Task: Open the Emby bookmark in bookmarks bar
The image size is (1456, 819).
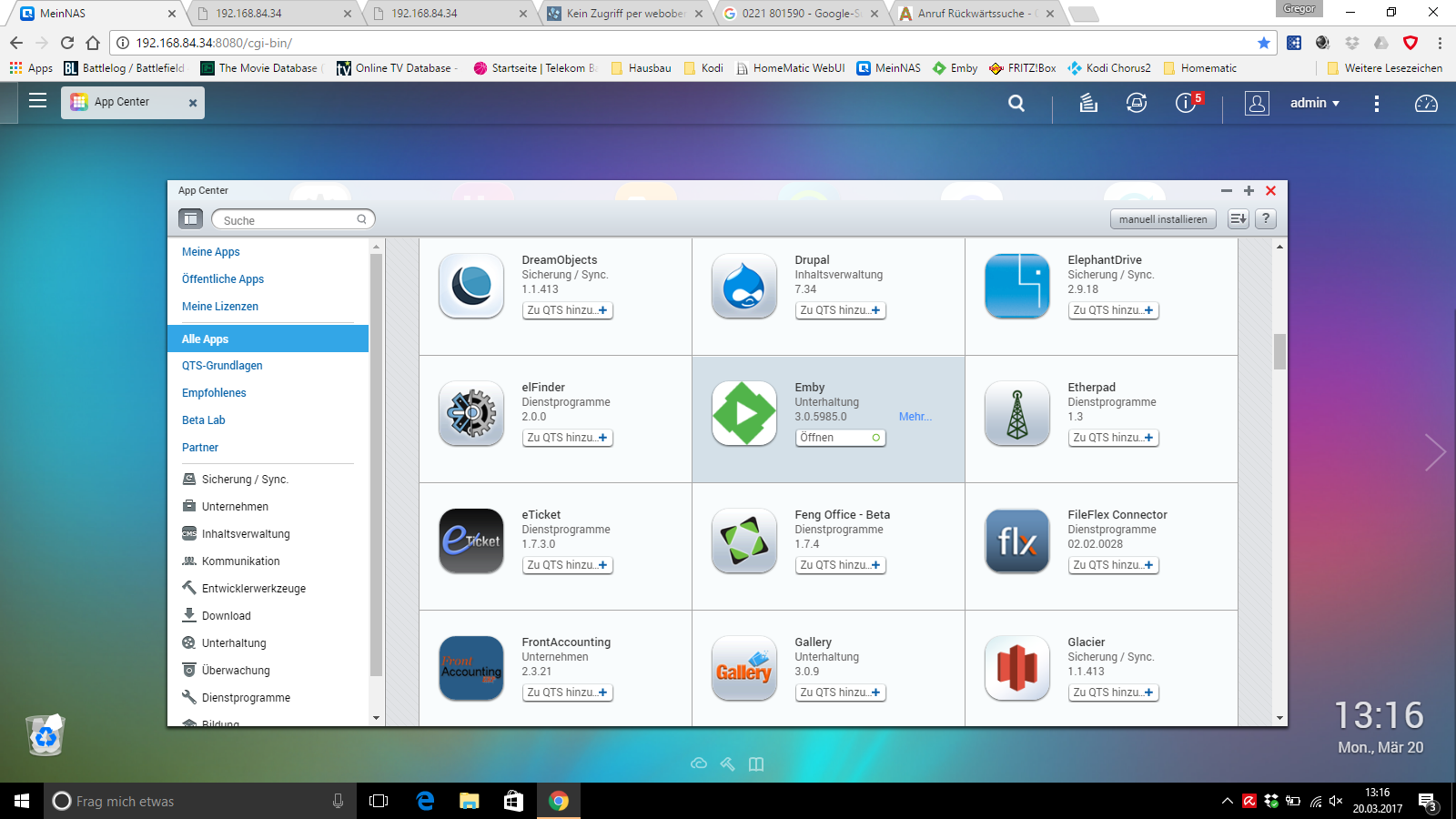Action: pyautogui.click(x=955, y=68)
